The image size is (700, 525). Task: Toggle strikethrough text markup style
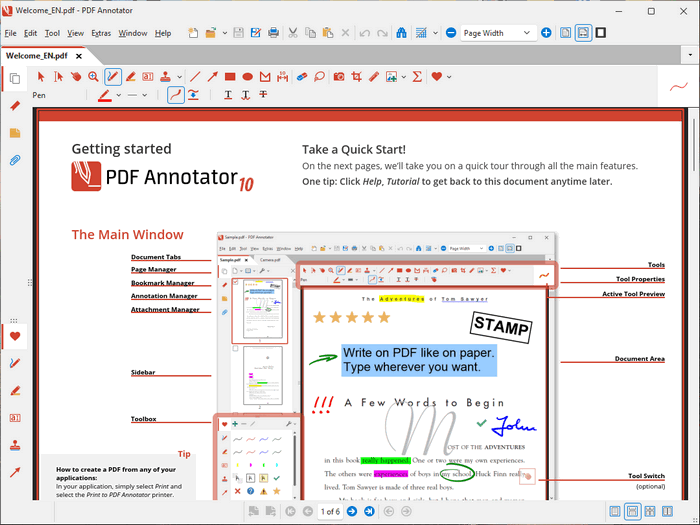pos(263,95)
